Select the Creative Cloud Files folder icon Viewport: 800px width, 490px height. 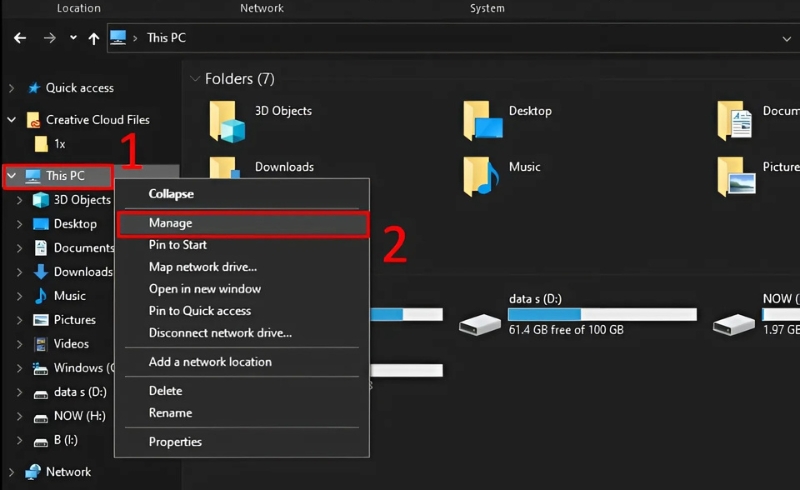[x=33, y=120]
